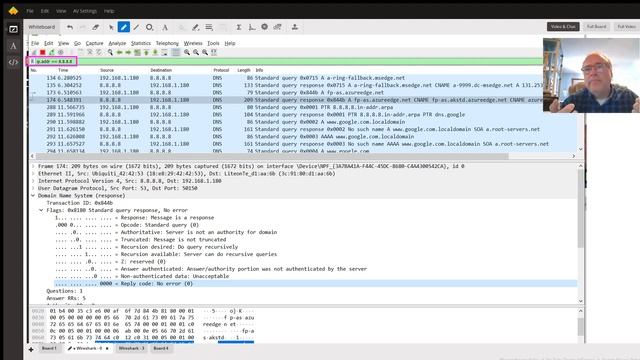Select the pointer arrow tool
Viewport: 640px width, 360px height.
coord(111,27)
